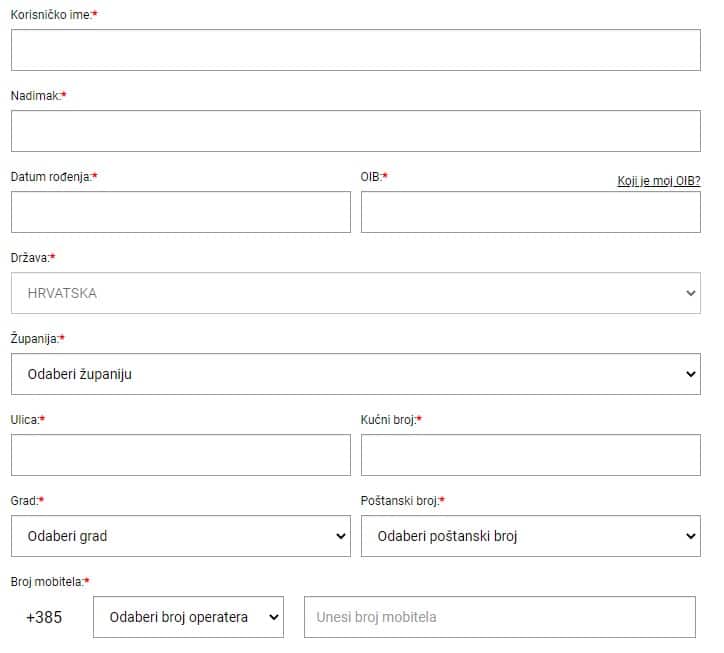Click the OIB input field
Image resolution: width=724 pixels, height=653 pixels.
531,212
